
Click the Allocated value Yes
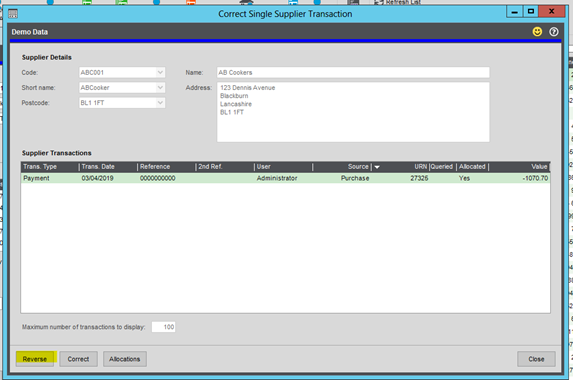pos(464,178)
